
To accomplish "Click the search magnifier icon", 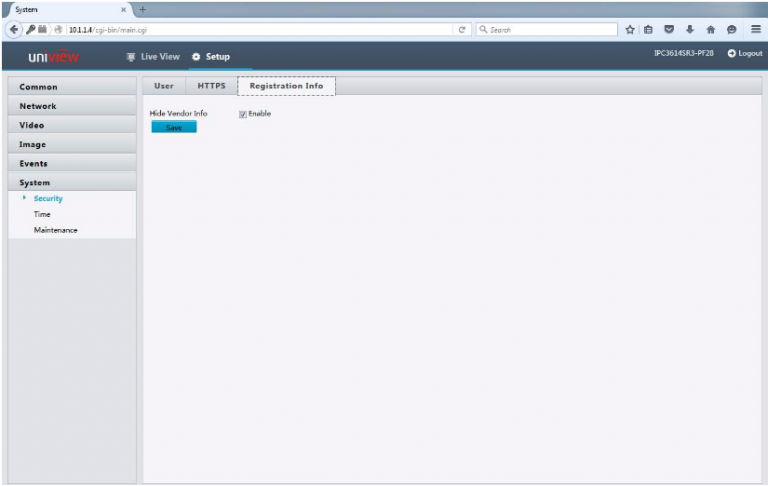I will [483, 29].
